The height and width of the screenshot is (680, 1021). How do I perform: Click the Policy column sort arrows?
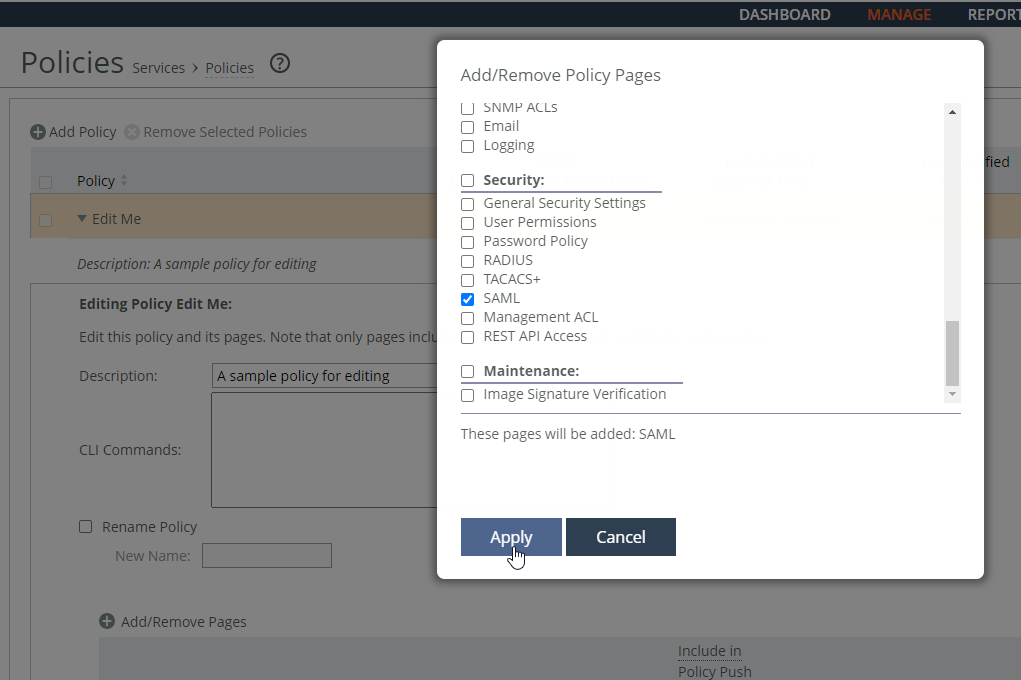(124, 181)
